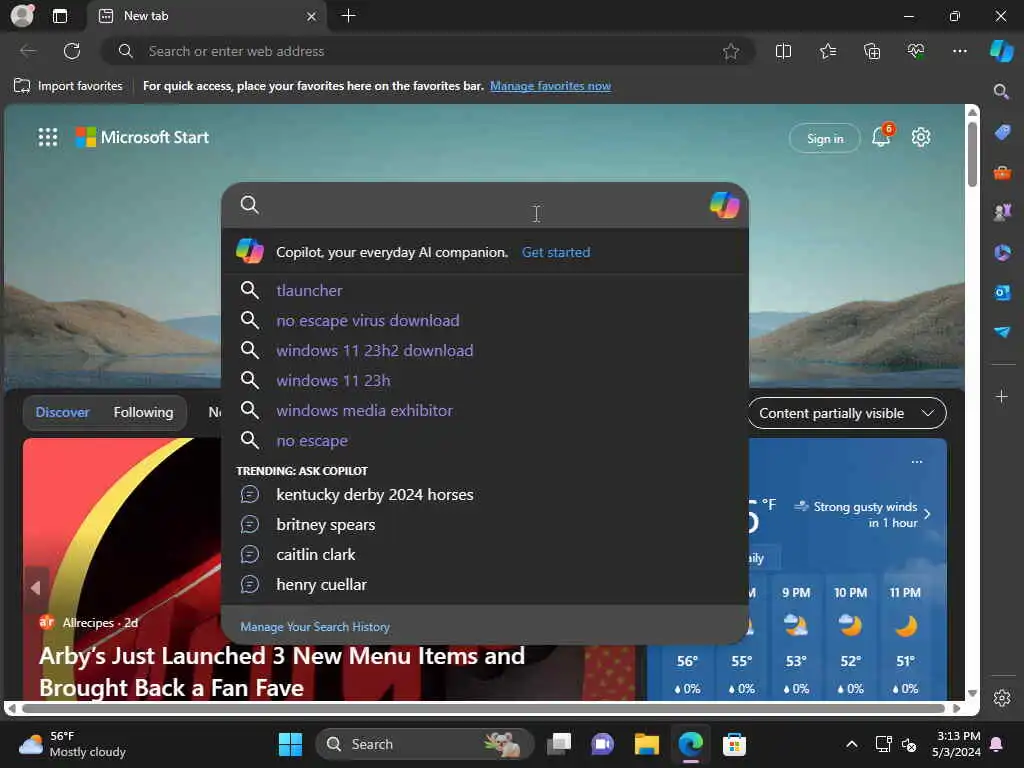Click the search box on Microsoft Start

(x=485, y=205)
